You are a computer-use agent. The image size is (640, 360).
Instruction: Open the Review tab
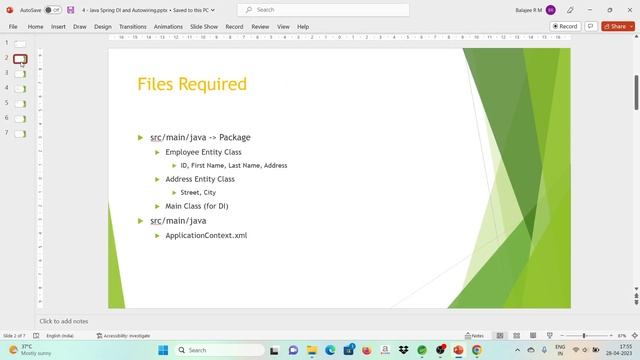260,27
